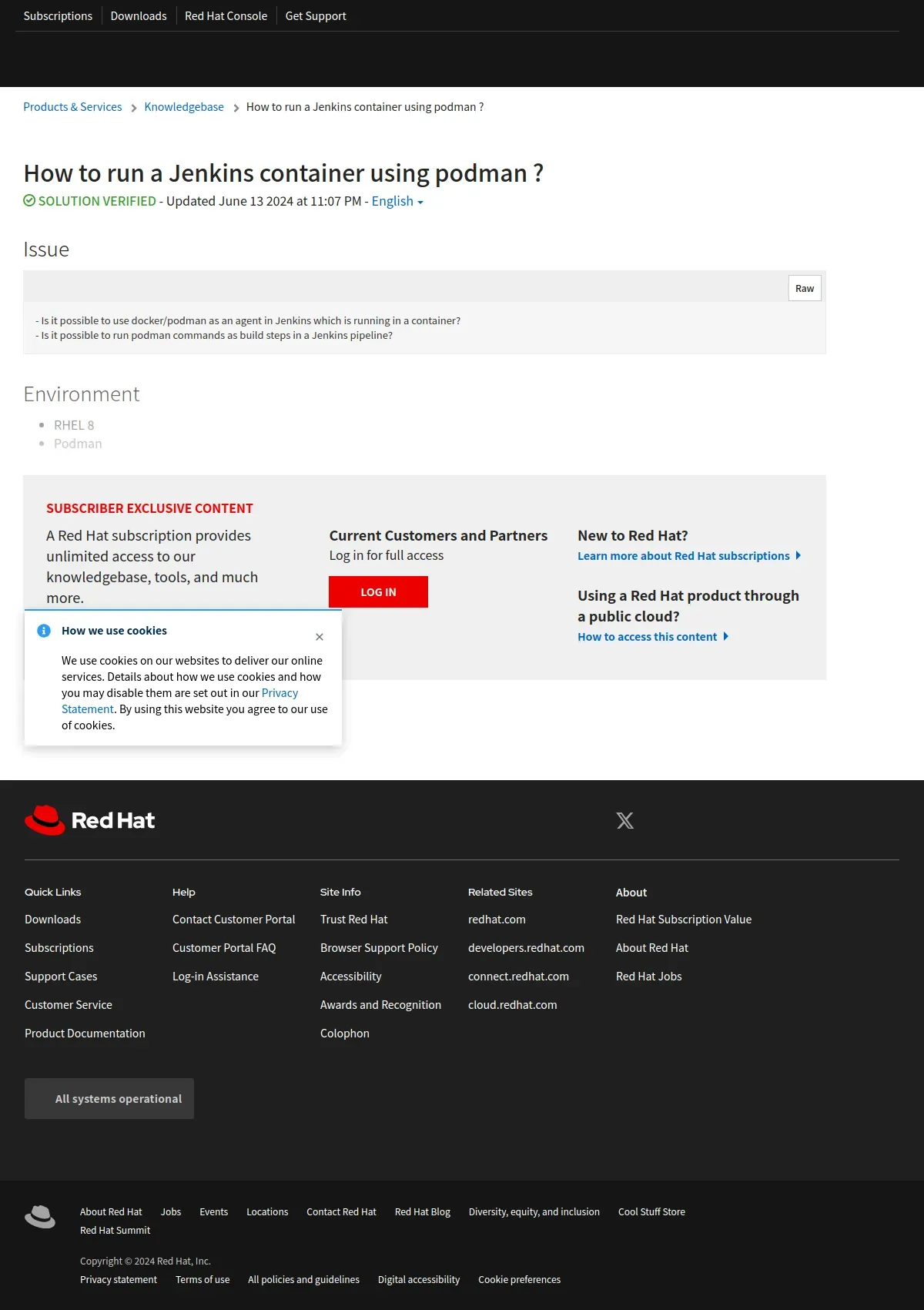Open Customer Service footer link

69,1005
